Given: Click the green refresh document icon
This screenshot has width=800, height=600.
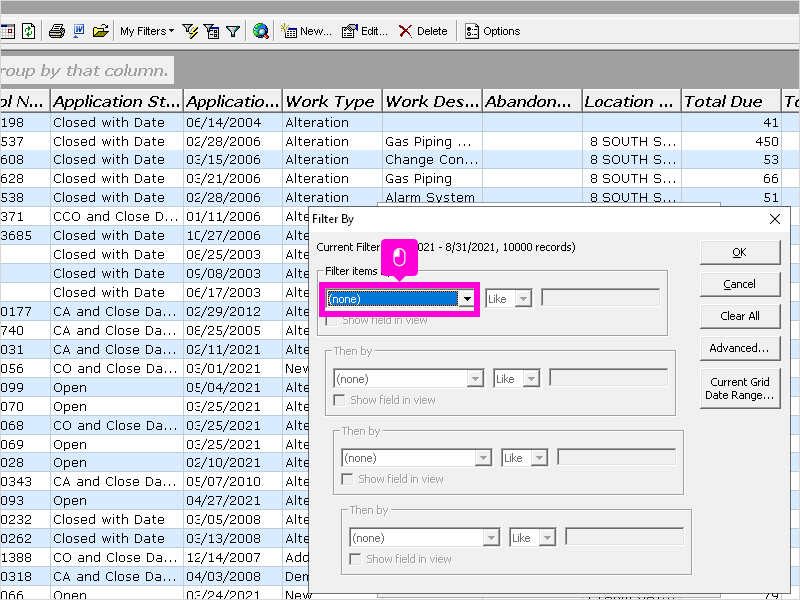Looking at the screenshot, I should [29, 31].
